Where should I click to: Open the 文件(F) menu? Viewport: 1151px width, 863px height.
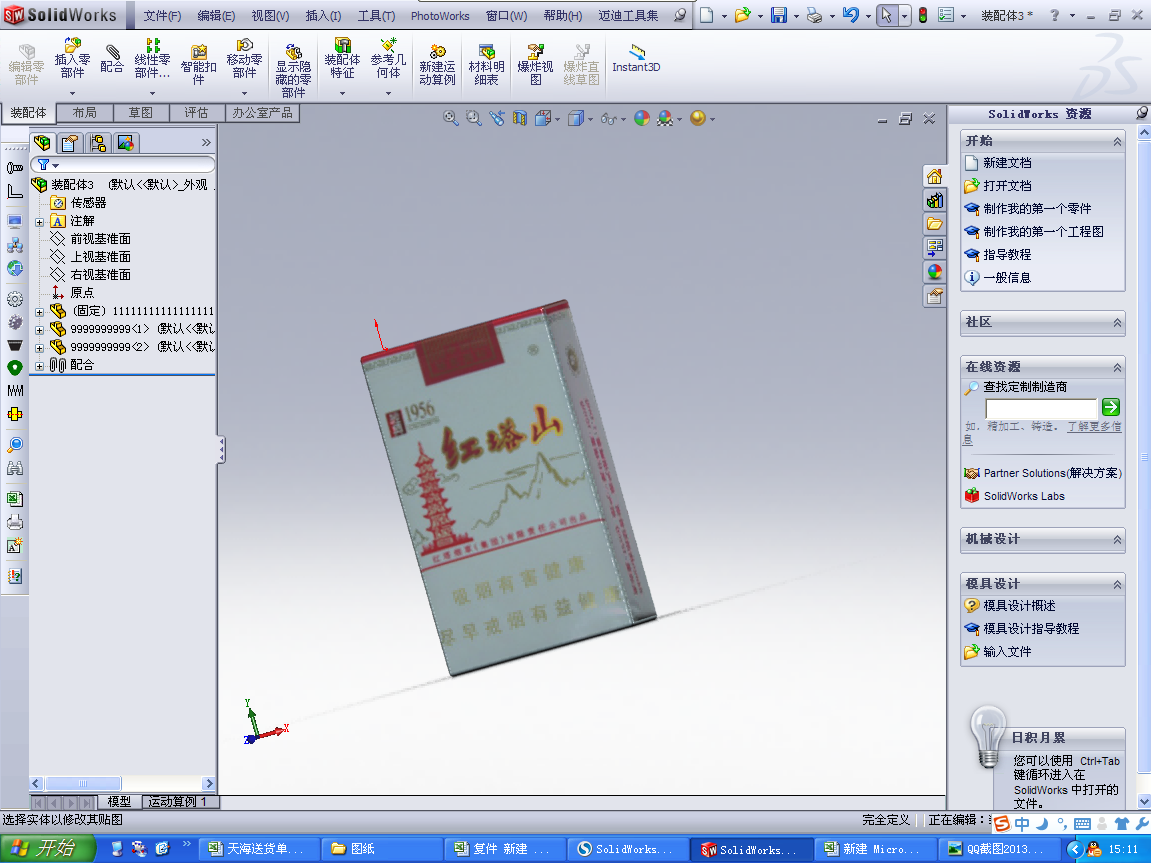click(x=162, y=15)
